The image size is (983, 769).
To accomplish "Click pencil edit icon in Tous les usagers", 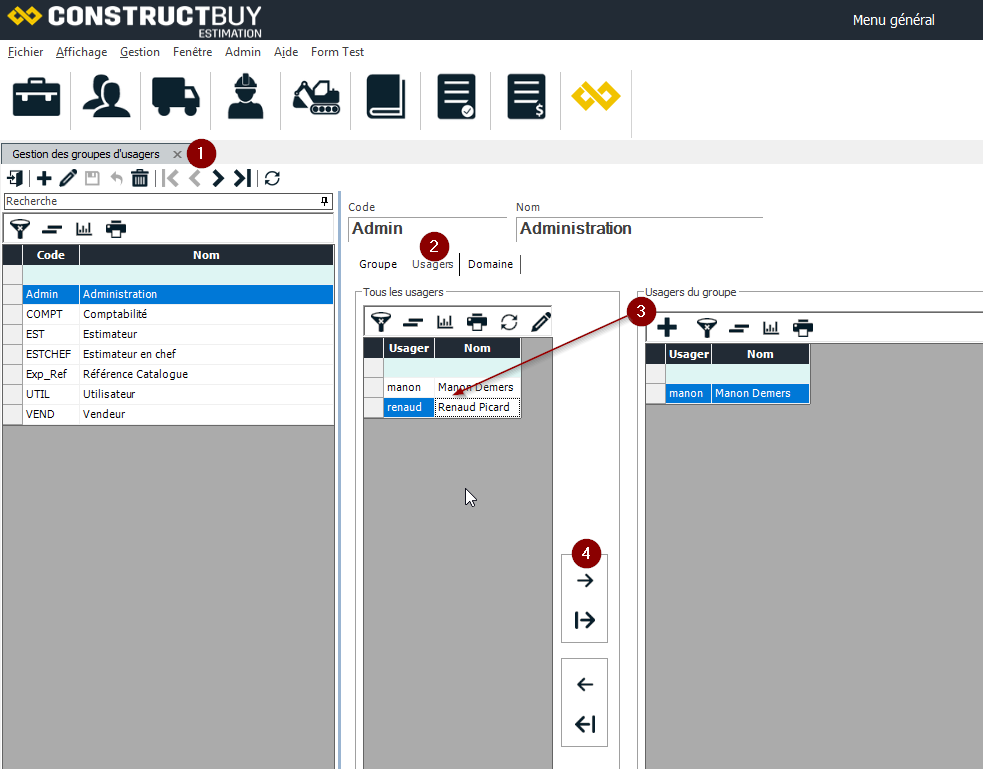I will [x=541, y=322].
